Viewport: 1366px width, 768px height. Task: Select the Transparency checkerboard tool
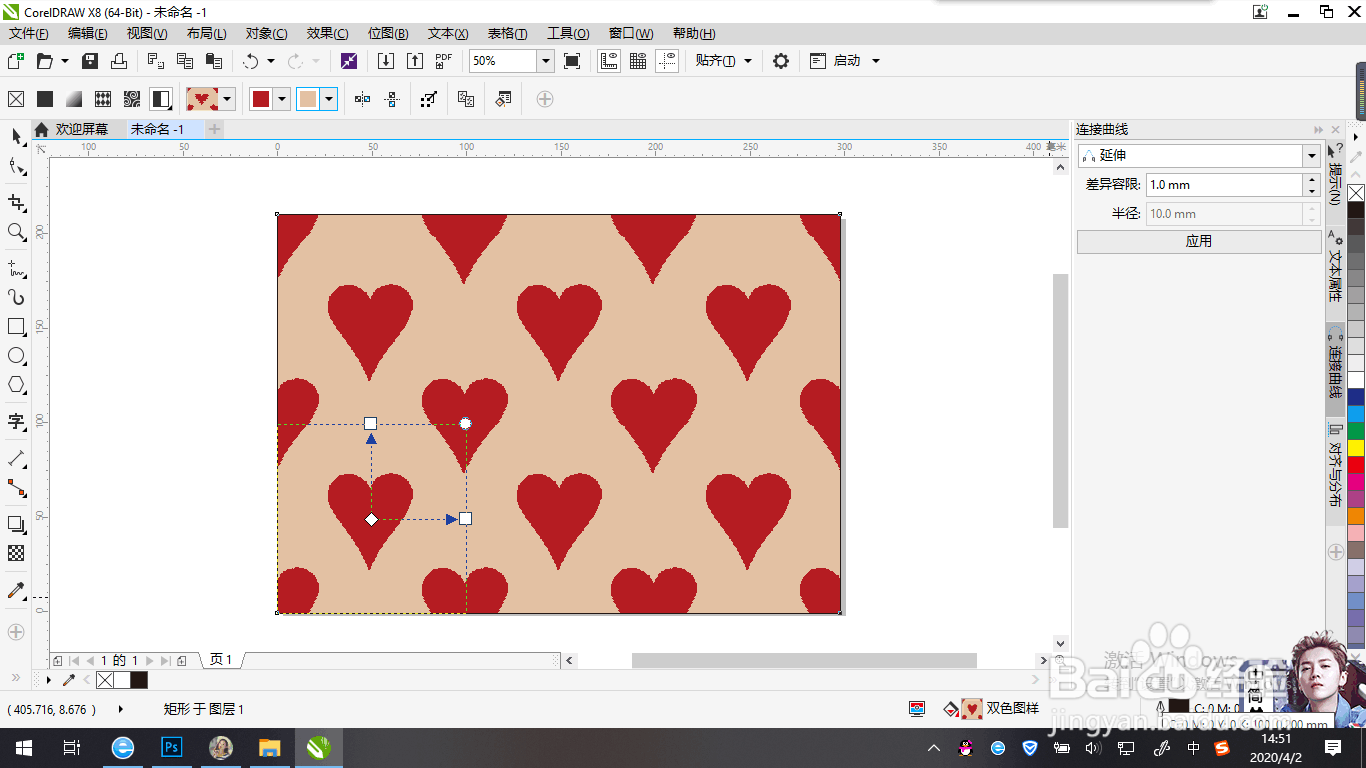click(16, 553)
